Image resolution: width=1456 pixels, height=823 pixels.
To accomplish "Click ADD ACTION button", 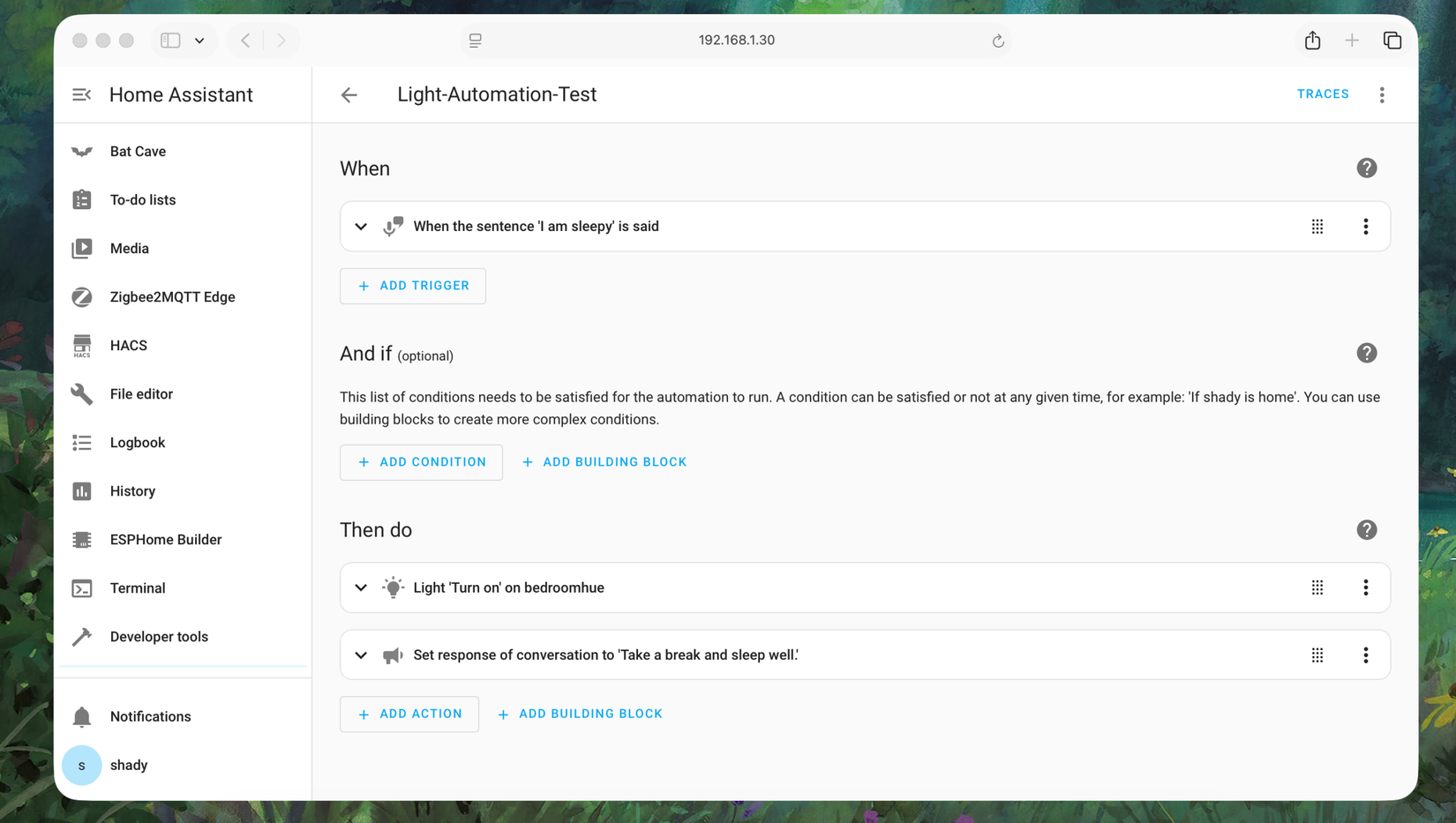I will coord(409,715).
